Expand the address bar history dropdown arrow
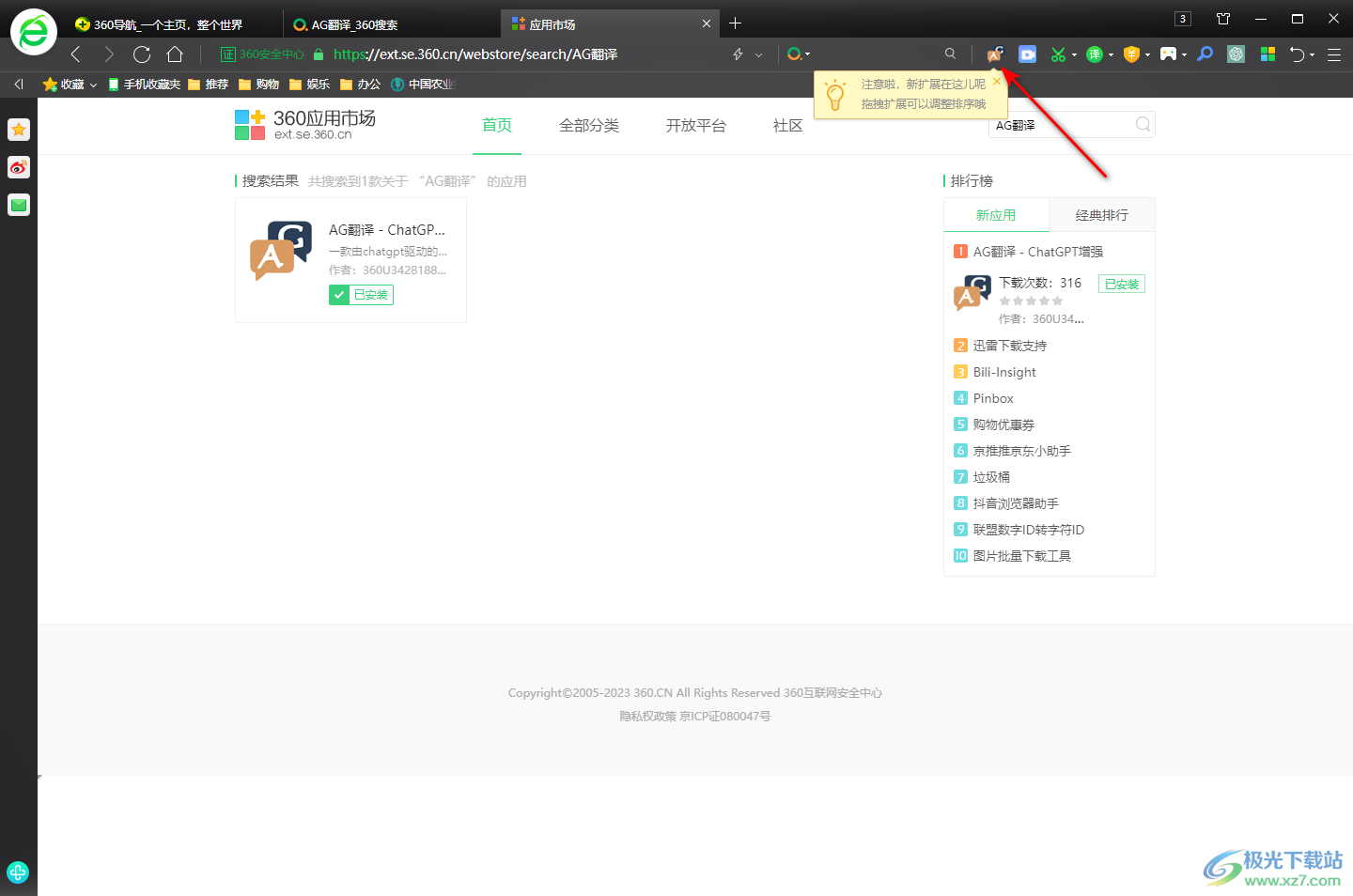 pyautogui.click(x=759, y=54)
